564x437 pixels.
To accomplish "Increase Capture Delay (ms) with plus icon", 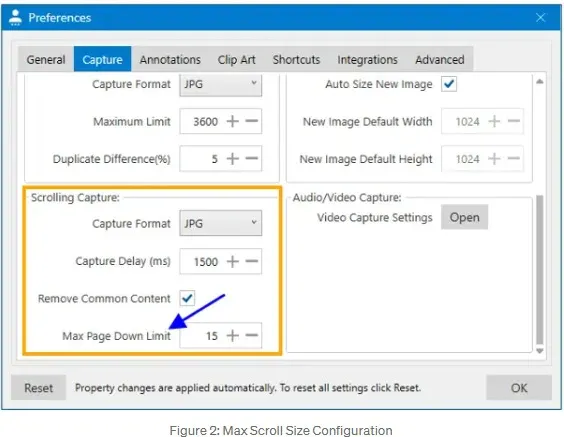I will pyautogui.click(x=233, y=261).
